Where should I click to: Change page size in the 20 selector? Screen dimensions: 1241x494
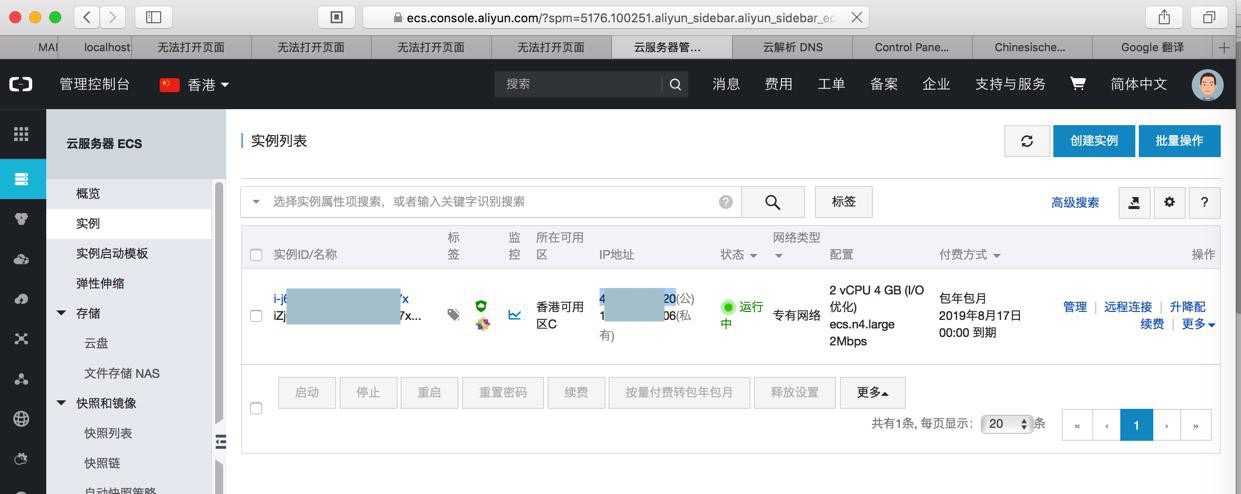1007,424
